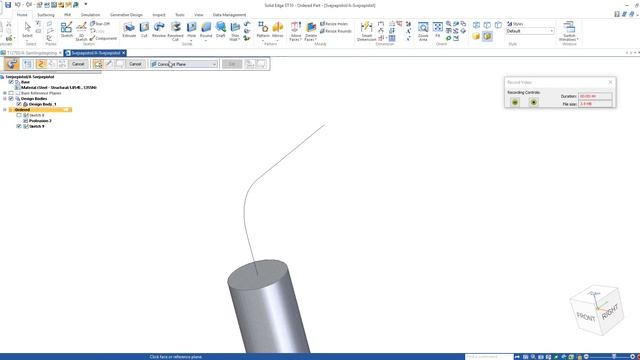The image size is (640, 360).
Task: Open the Switch Windows dropdown
Action: pos(569,32)
